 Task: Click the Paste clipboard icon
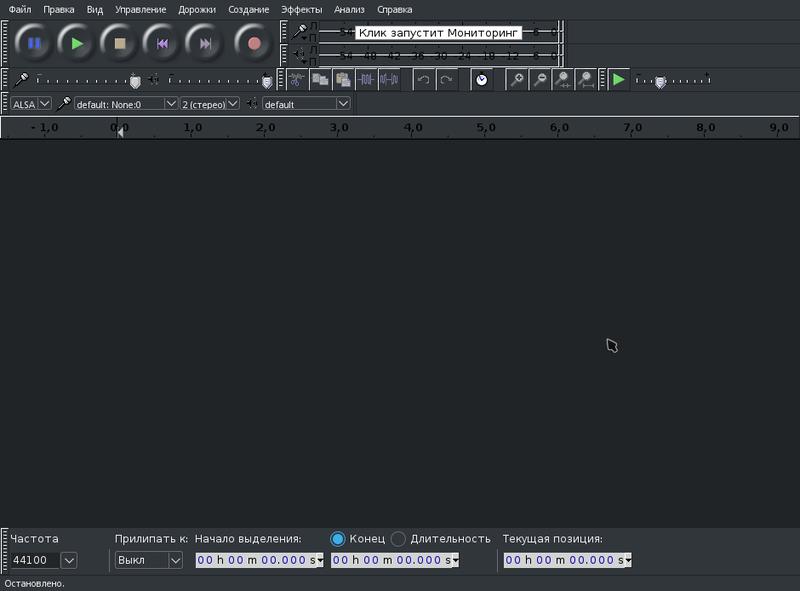(343, 80)
